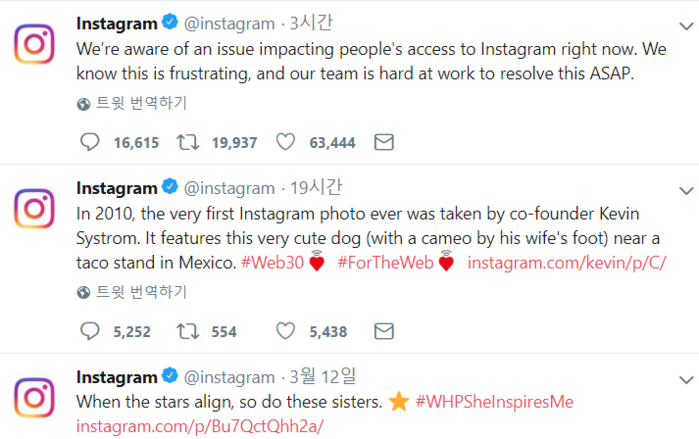
Task: Open the #WHPSheInspiresMe hashtag
Action: (494, 402)
